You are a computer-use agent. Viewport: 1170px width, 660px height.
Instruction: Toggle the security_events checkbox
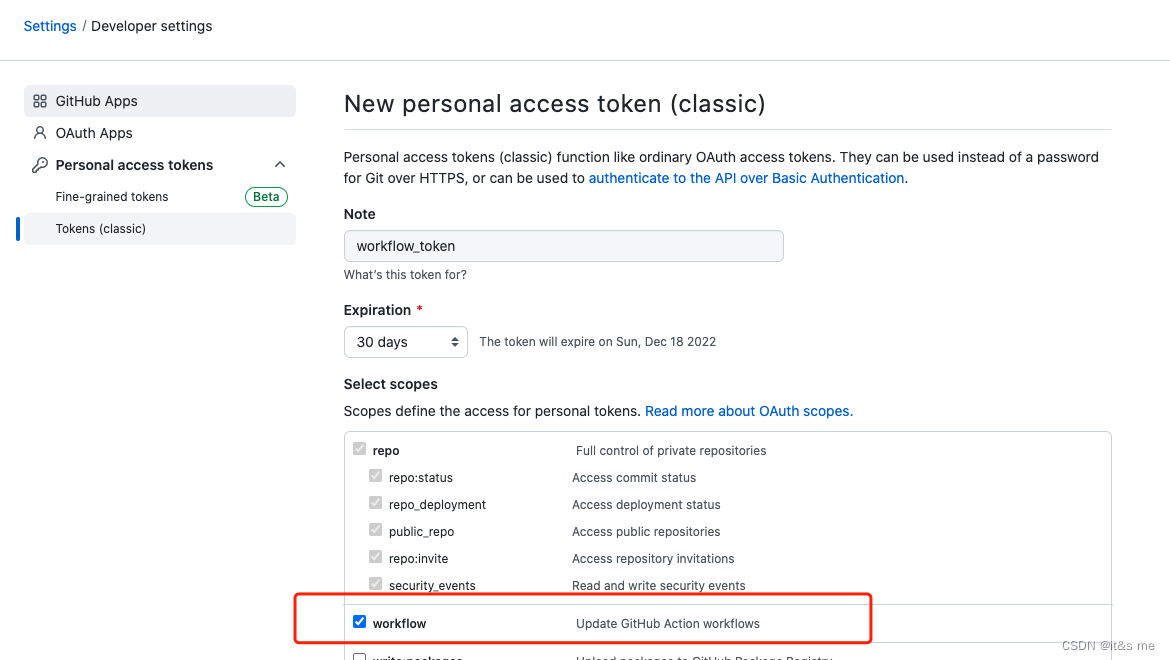pos(375,583)
